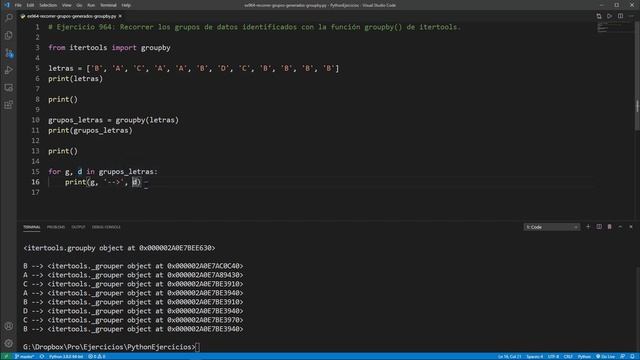
Task: Change CRLF end of line sequence
Action: (x=568, y=356)
